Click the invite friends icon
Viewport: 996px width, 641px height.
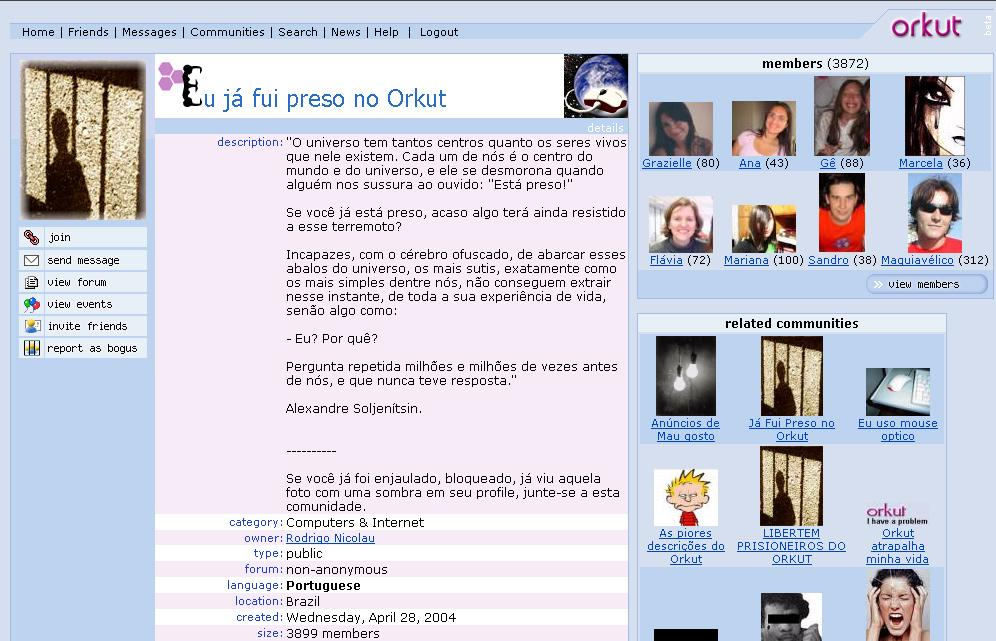[x=32, y=326]
